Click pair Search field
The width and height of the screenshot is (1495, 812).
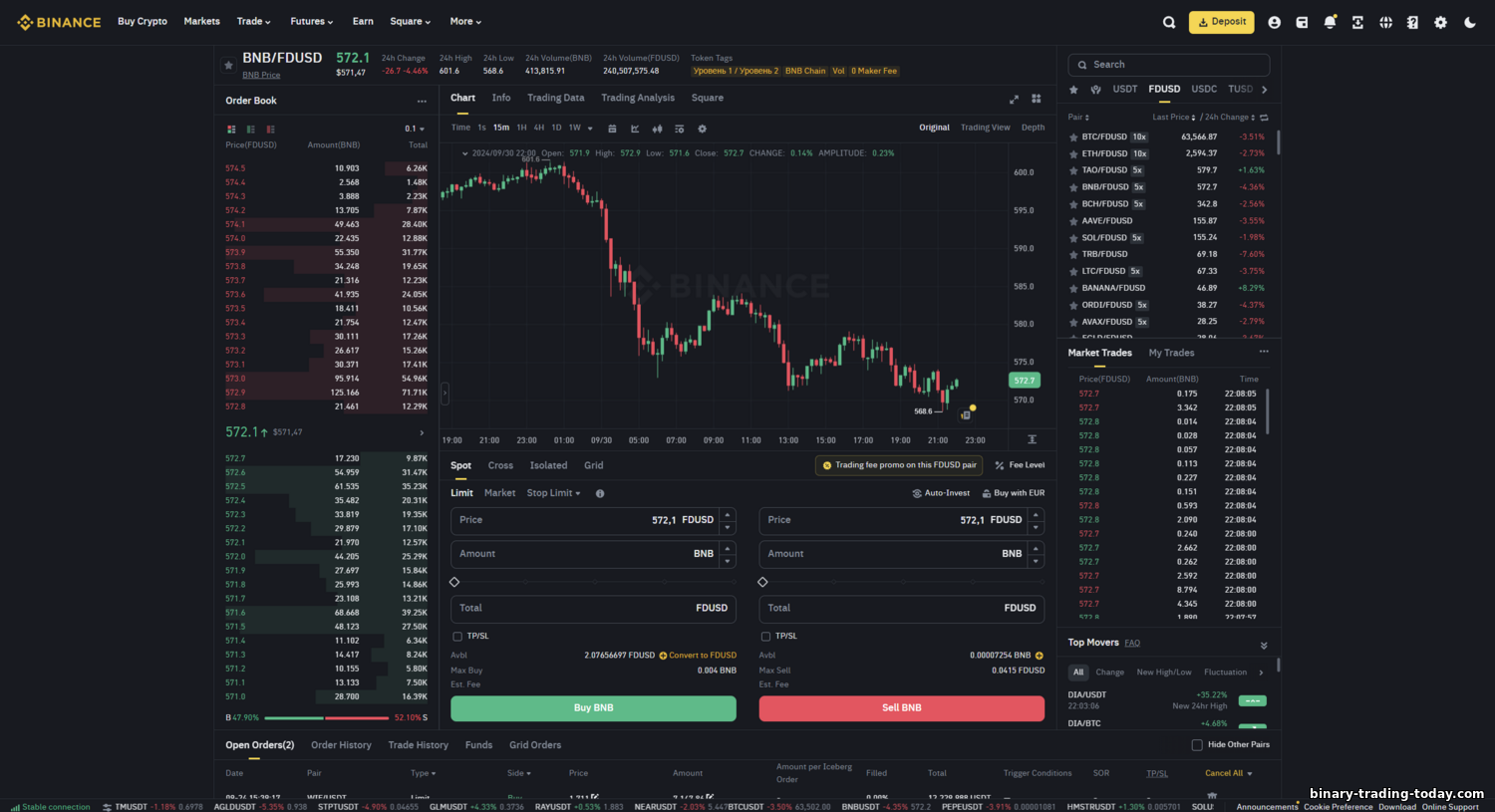click(x=1169, y=65)
